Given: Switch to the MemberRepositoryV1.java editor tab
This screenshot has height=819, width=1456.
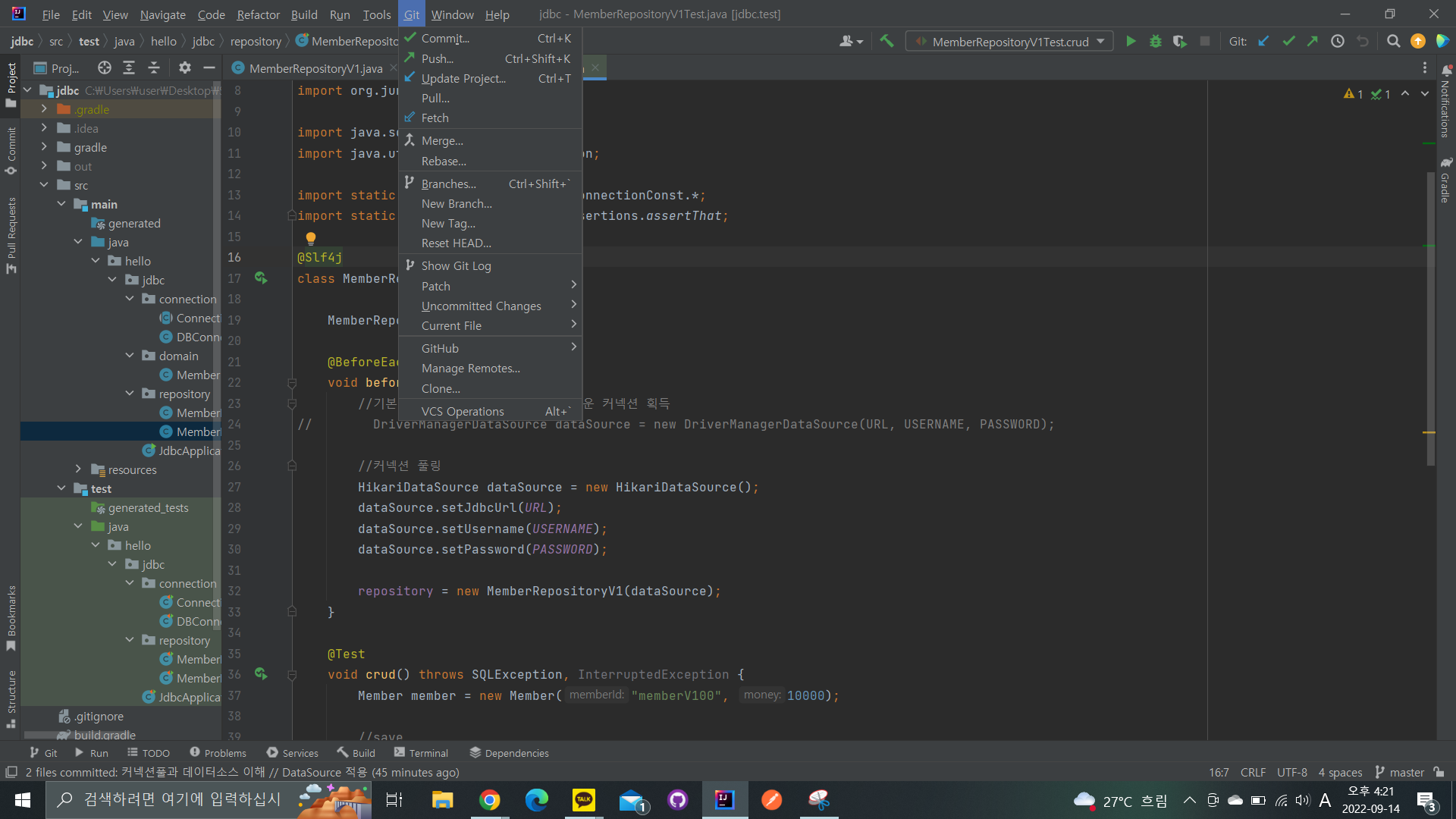Looking at the screenshot, I should point(315,68).
